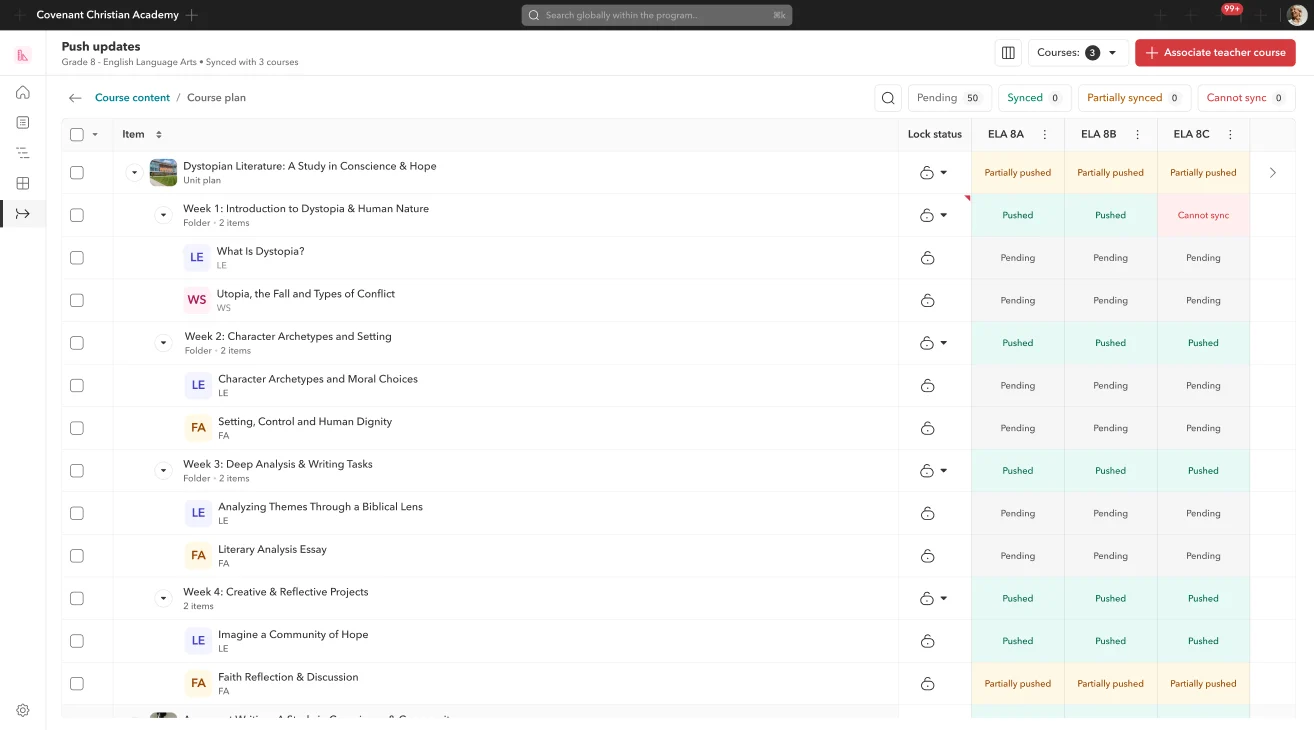This screenshot has width=1314, height=730.
Task: Collapse the Week 4 Creative & Reflective Projects folder
Action: [x=164, y=599]
